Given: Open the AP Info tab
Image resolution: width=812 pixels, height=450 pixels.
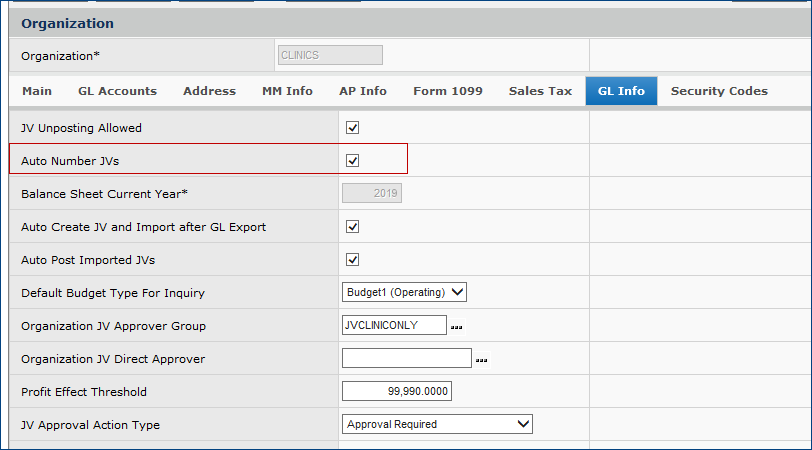Looking at the screenshot, I should click(362, 91).
